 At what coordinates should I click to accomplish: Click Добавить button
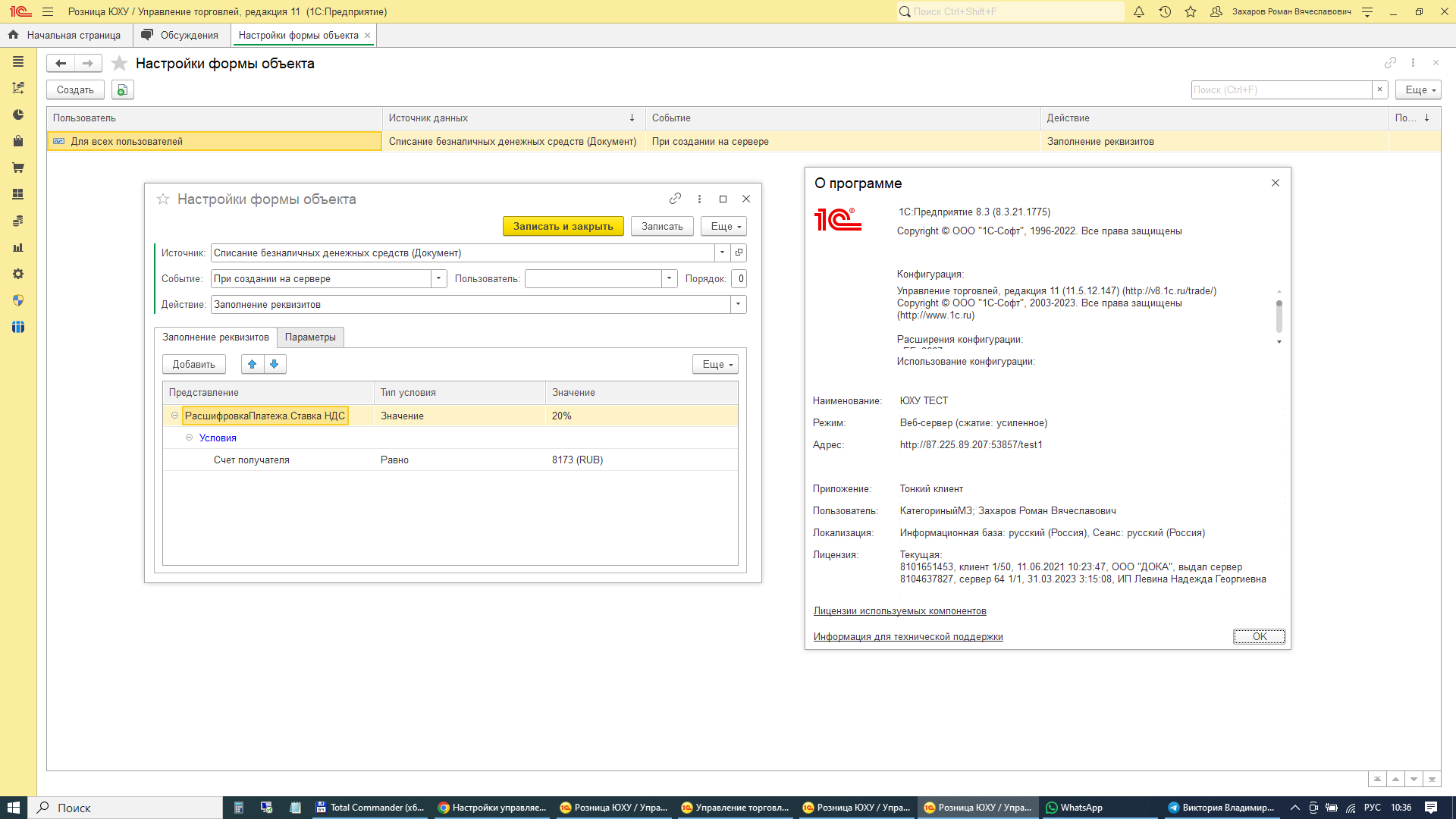pyautogui.click(x=193, y=365)
